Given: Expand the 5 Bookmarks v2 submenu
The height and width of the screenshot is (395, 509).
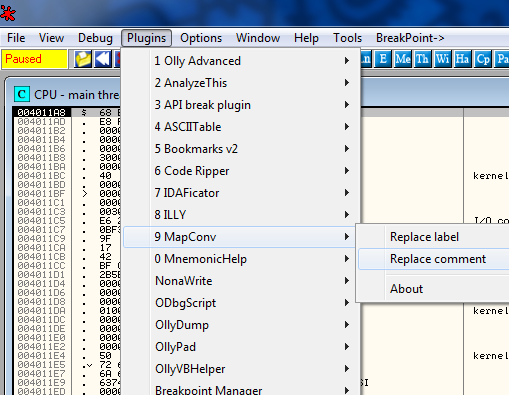Looking at the screenshot, I should [x=239, y=149].
